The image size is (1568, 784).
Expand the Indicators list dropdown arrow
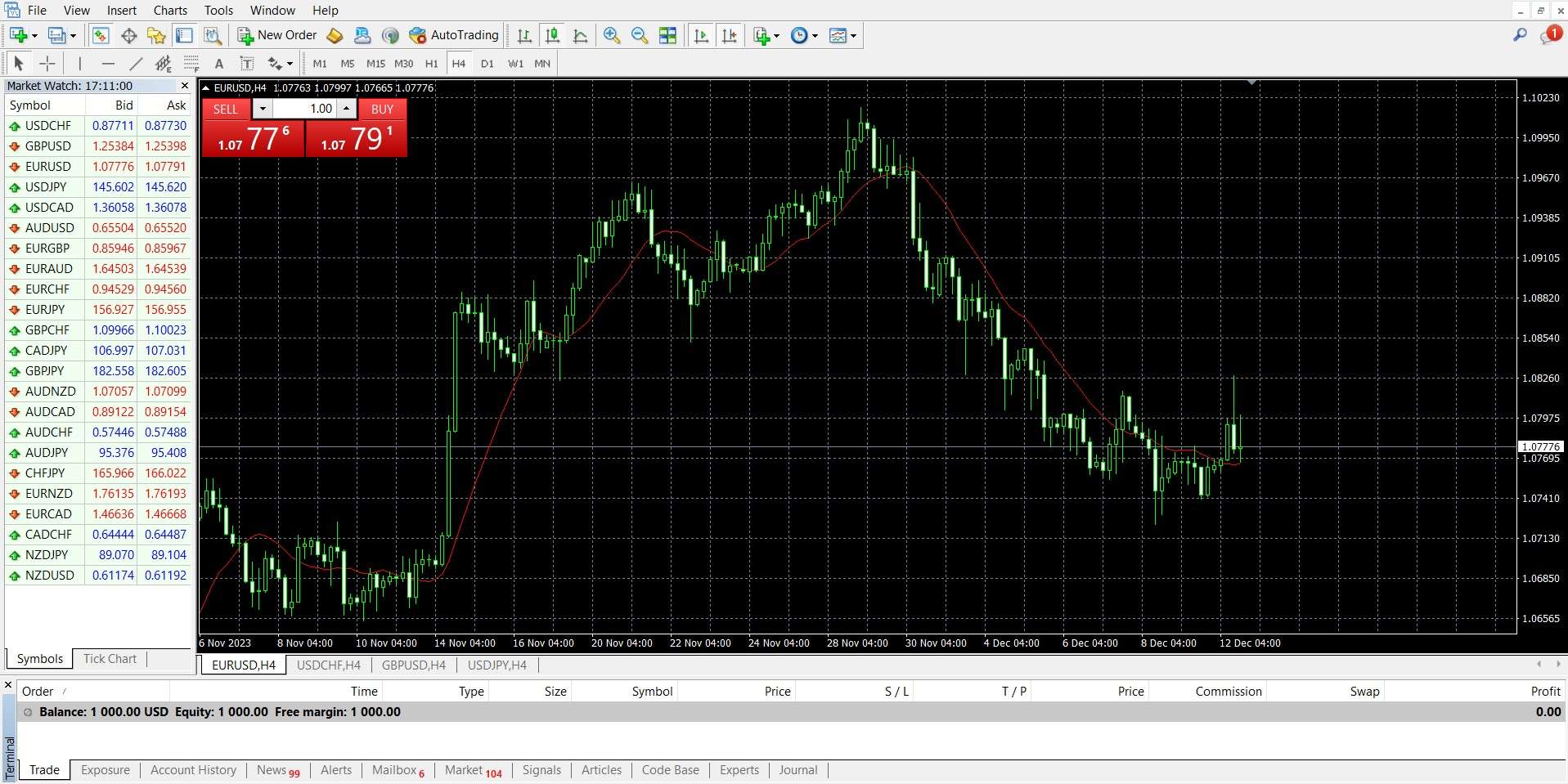click(776, 36)
